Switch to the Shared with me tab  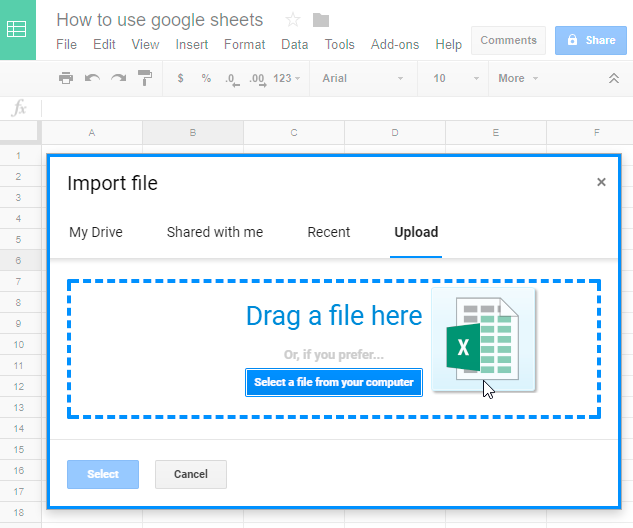[x=215, y=232]
